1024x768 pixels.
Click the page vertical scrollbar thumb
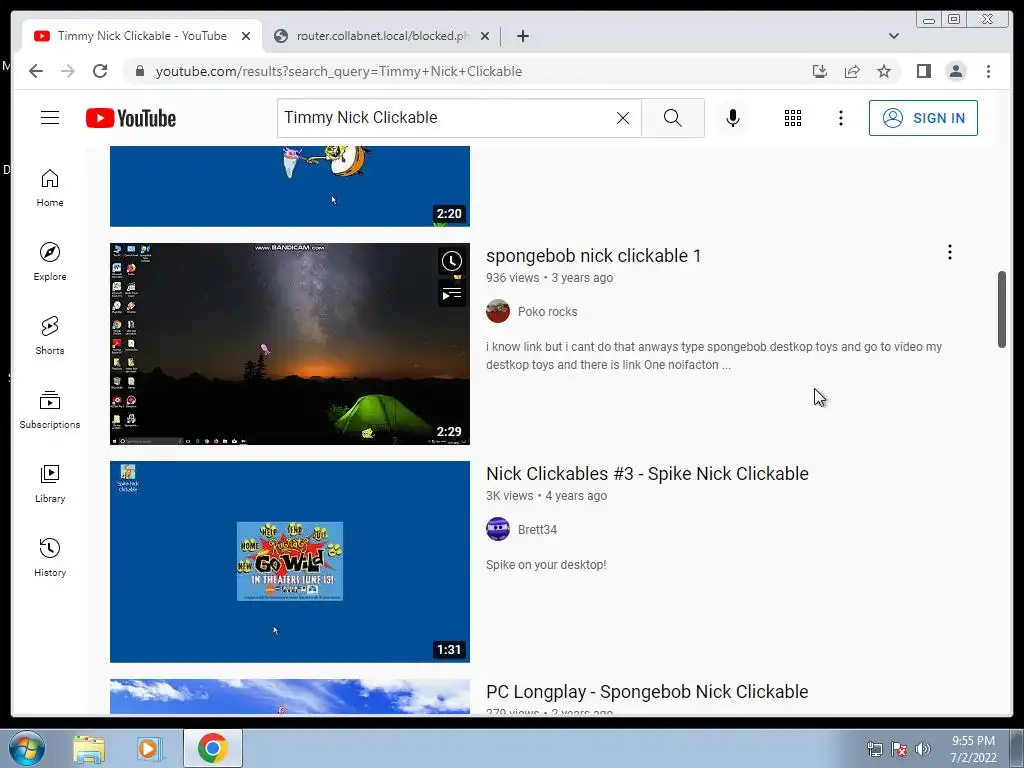1002,310
